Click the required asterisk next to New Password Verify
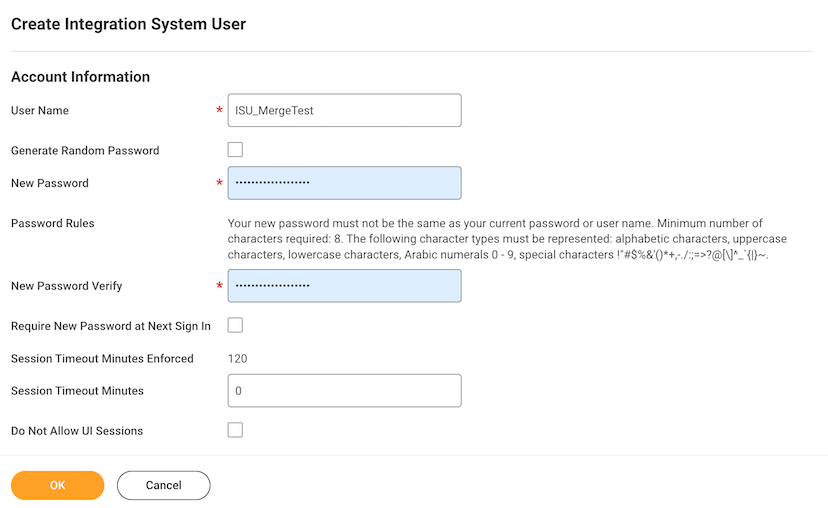 pos(219,287)
